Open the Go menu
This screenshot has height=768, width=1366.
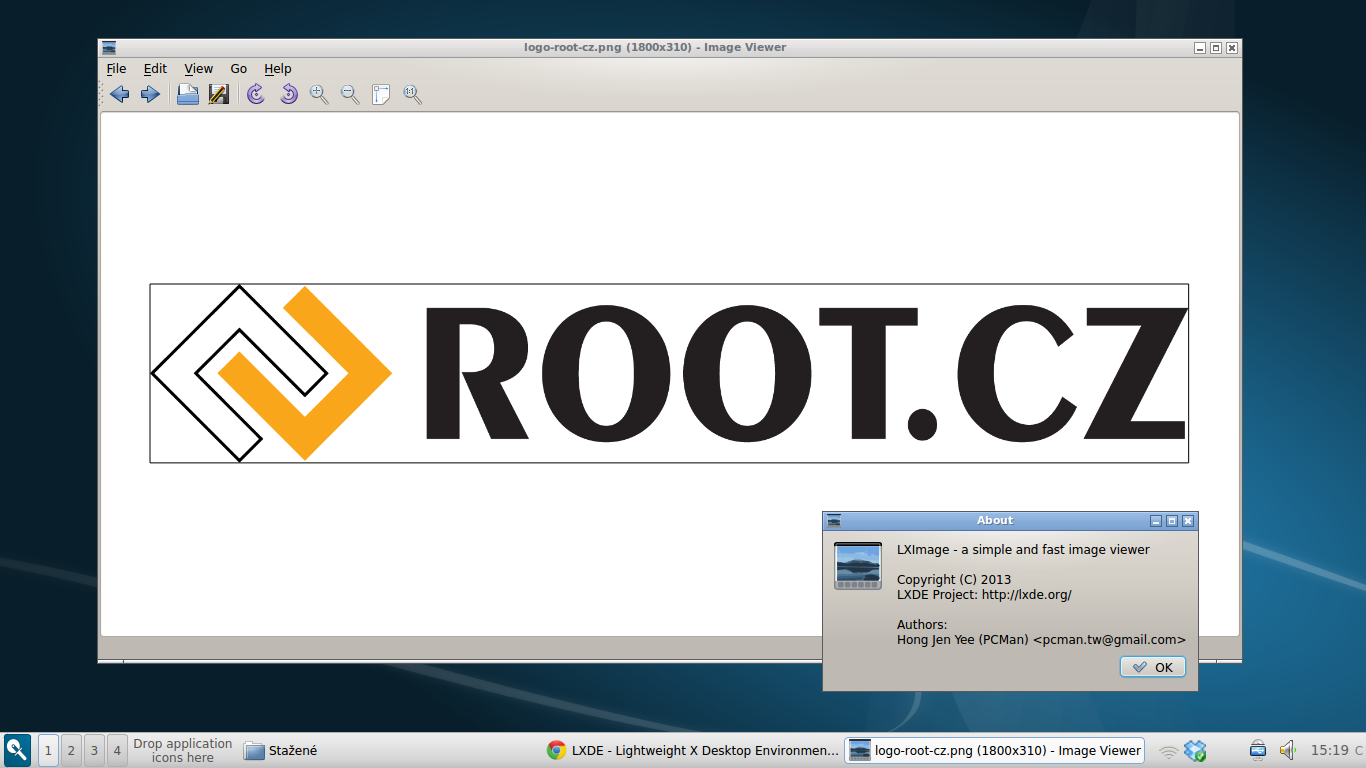238,68
